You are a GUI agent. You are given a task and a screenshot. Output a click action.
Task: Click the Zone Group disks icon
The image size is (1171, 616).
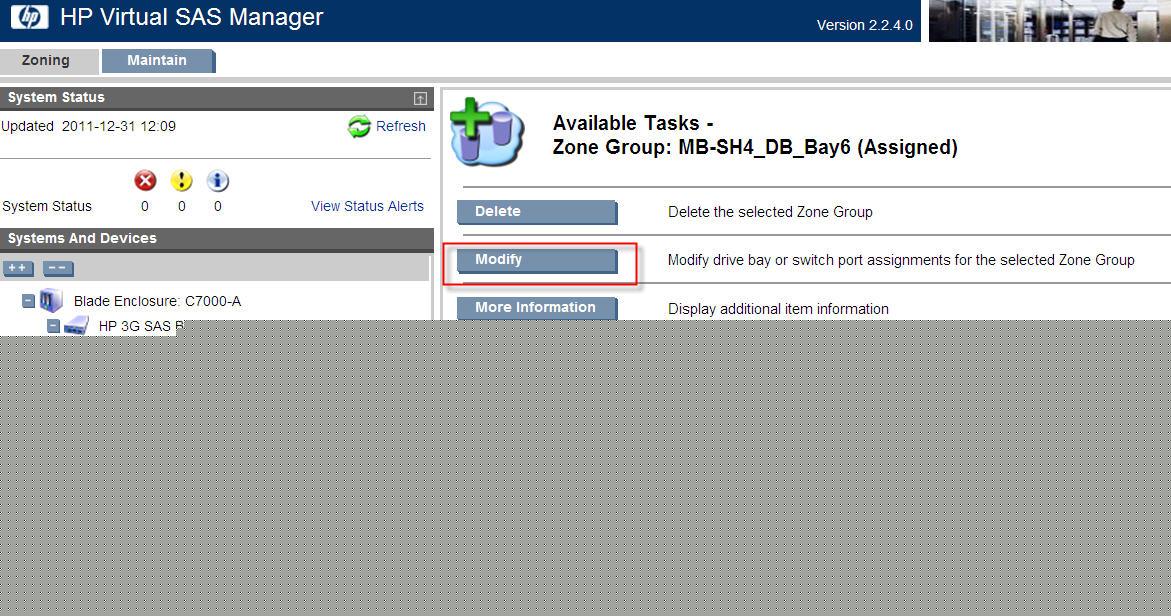(x=487, y=131)
